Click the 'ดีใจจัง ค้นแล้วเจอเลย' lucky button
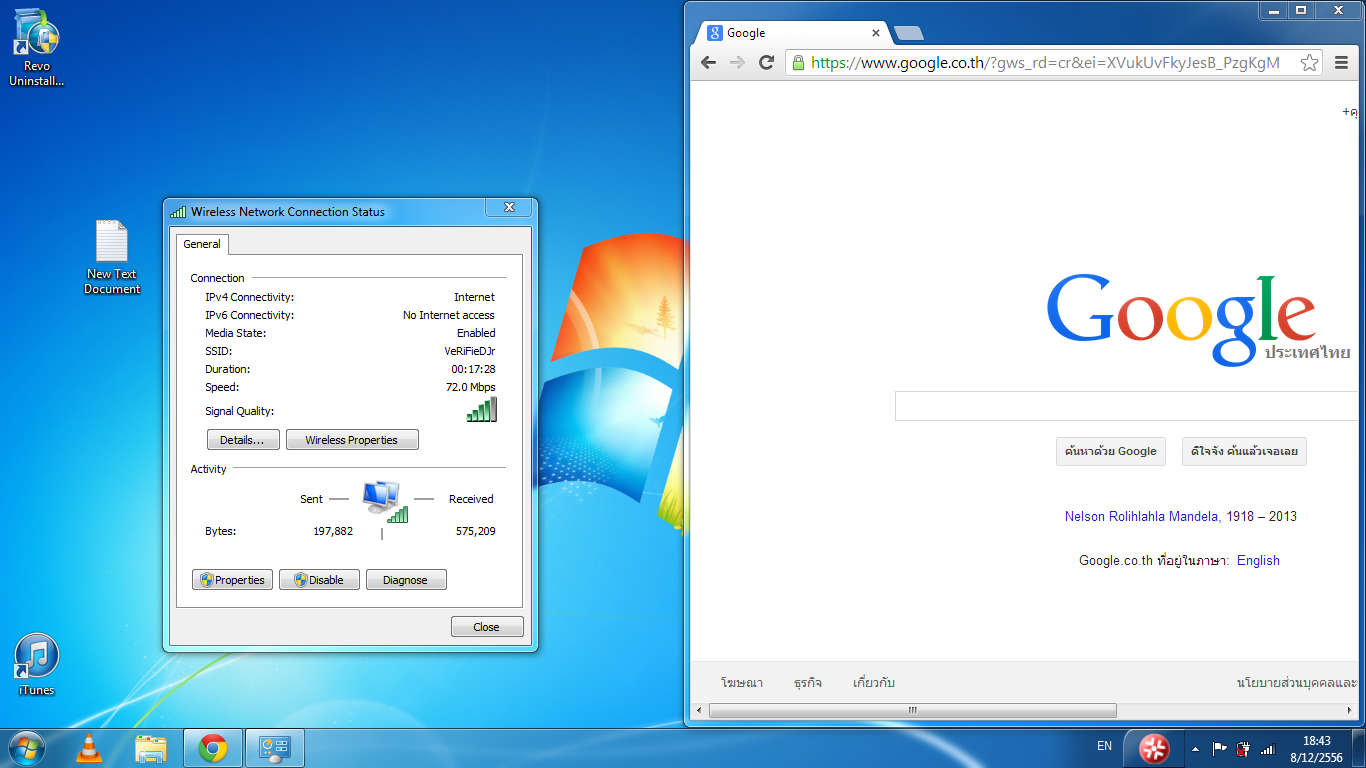Viewport: 1366px width, 768px height. pyautogui.click(x=1244, y=451)
